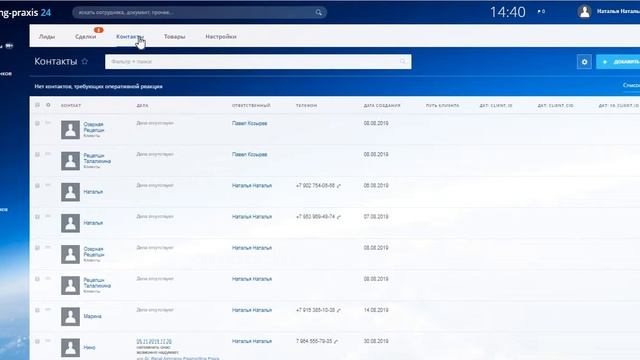The height and width of the screenshot is (360, 640).
Task: Open grid column settings gear in table header
Action: tap(48, 105)
